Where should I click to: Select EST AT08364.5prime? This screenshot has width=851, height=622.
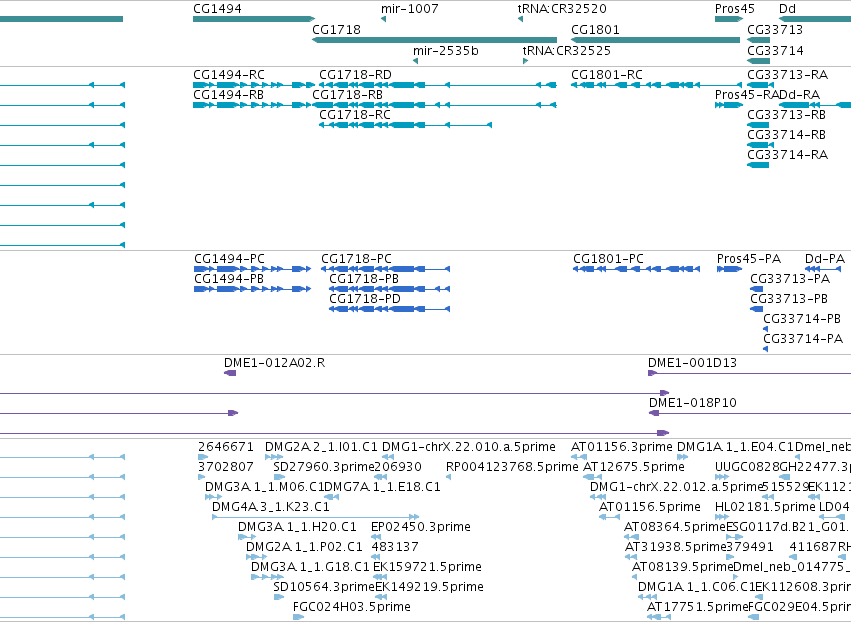pyautogui.click(x=631, y=537)
